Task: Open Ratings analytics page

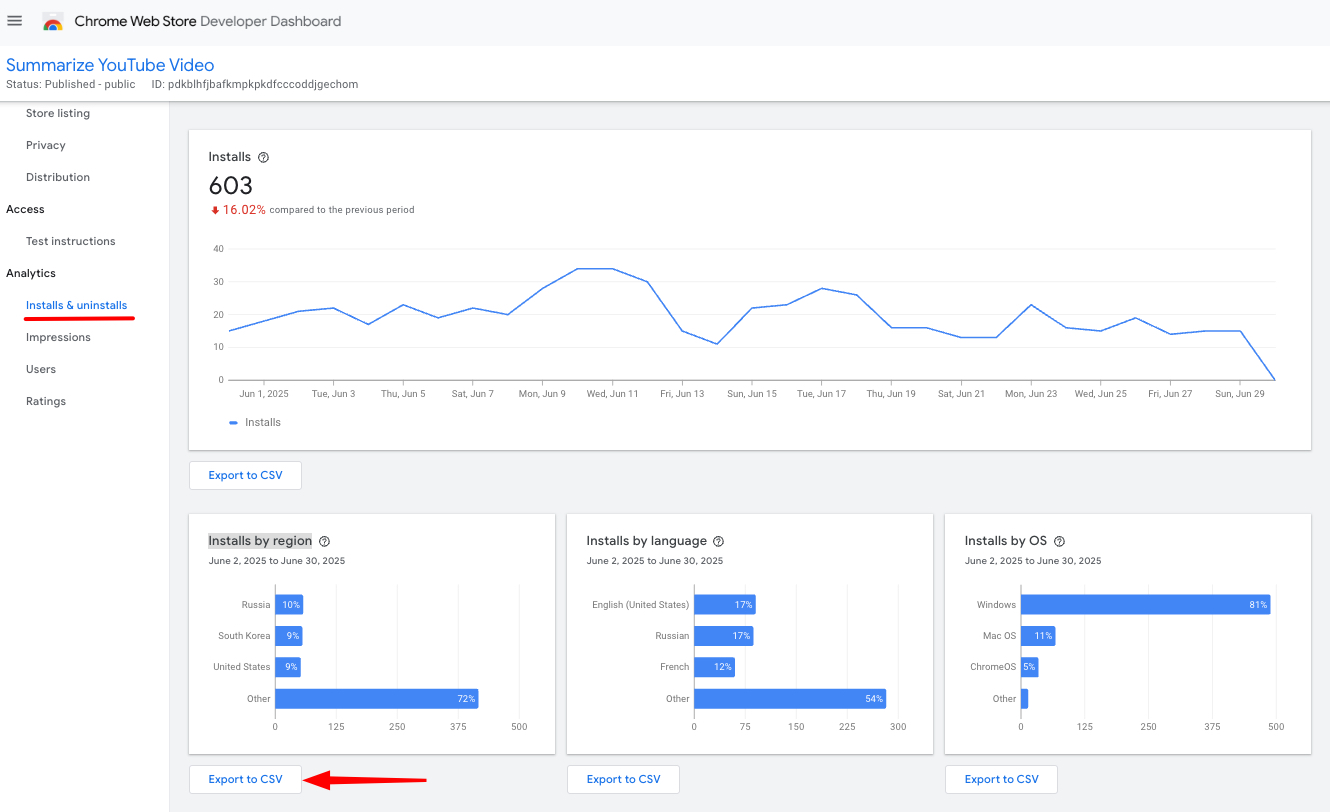Action: [46, 401]
